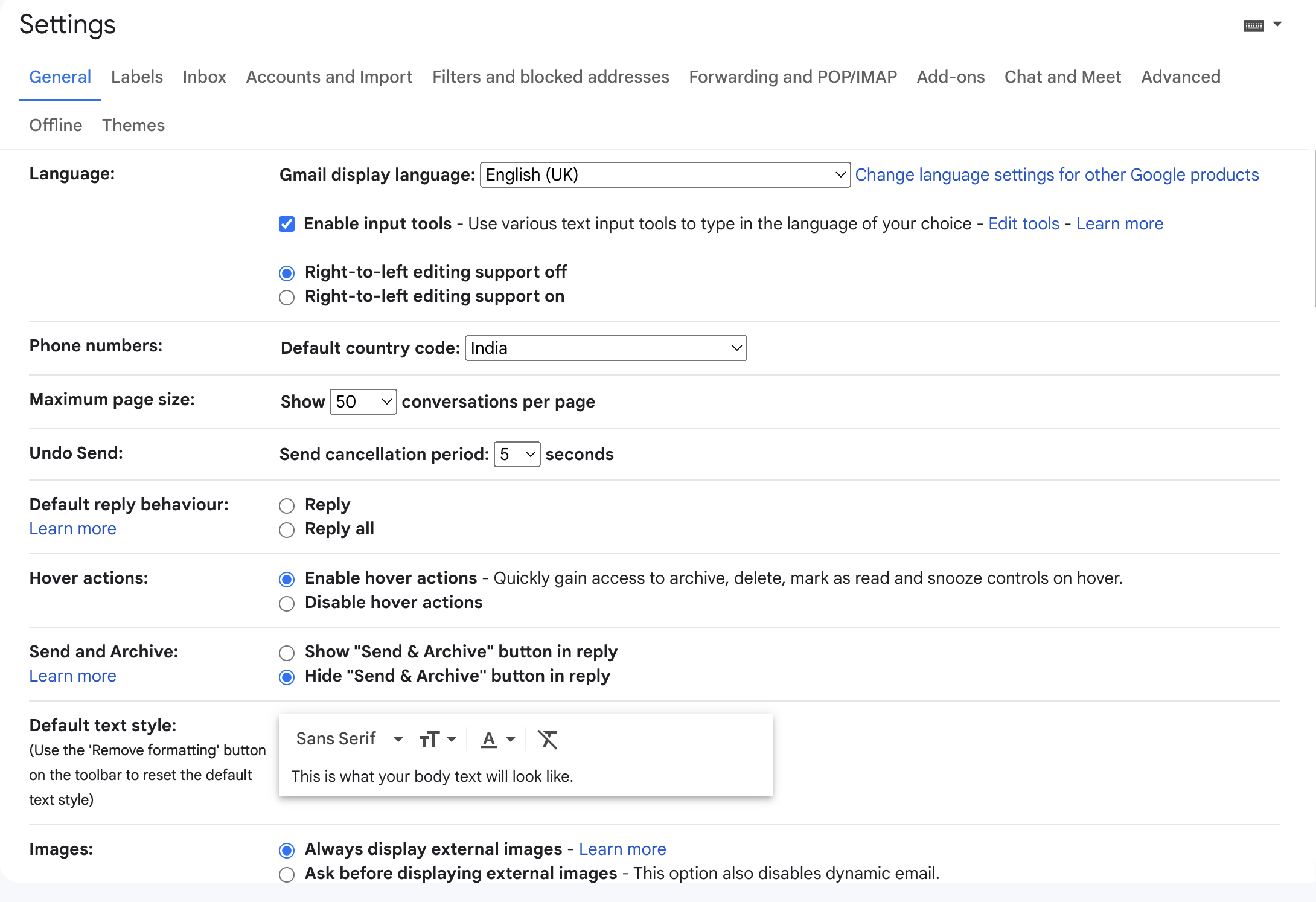
Task: Select Disable hover actions option
Action: coord(287,604)
